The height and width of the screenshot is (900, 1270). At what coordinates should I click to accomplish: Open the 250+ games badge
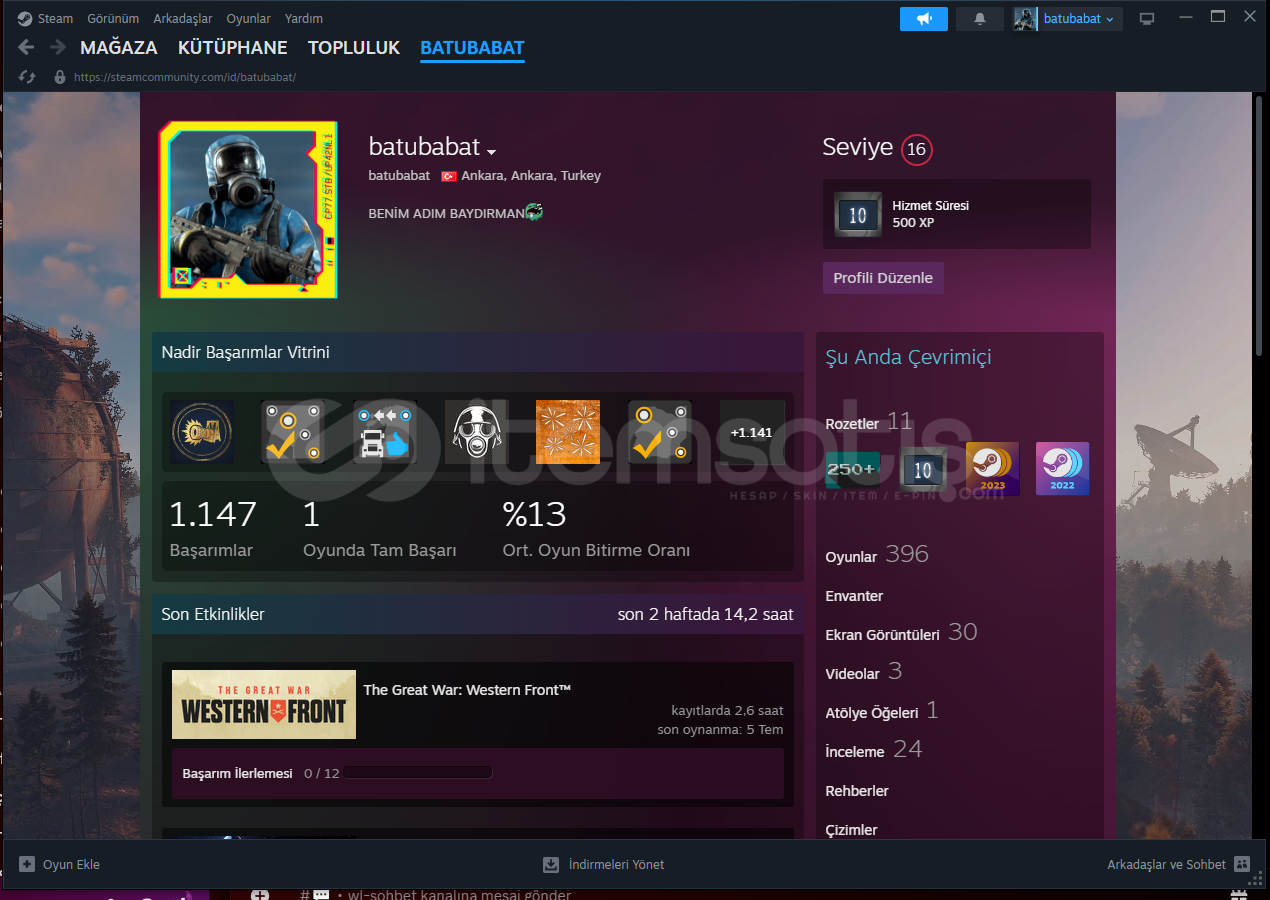pos(853,469)
